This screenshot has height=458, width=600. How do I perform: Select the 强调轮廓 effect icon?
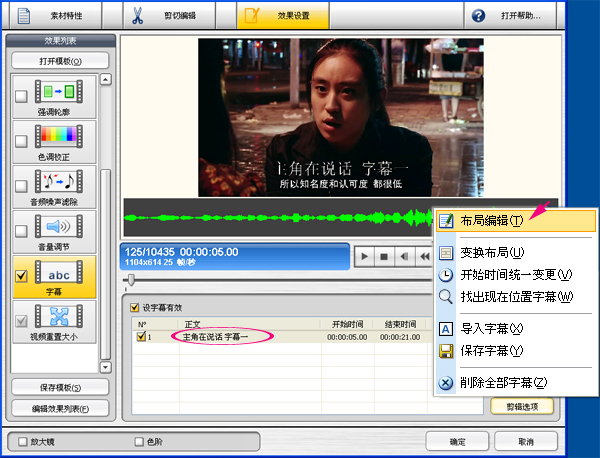59,91
